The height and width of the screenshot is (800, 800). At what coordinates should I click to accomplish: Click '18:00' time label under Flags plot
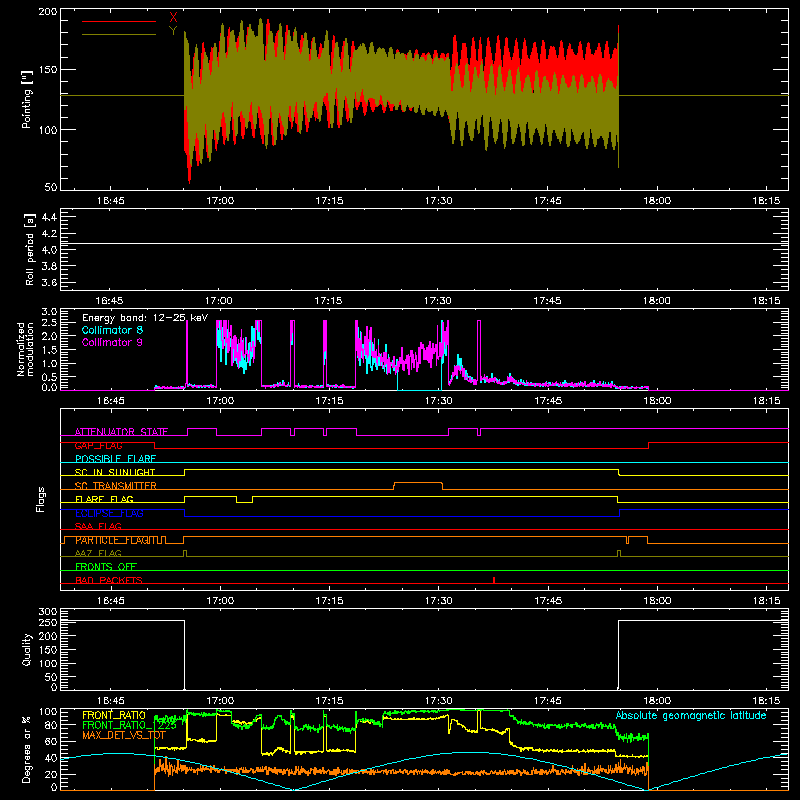click(x=657, y=601)
